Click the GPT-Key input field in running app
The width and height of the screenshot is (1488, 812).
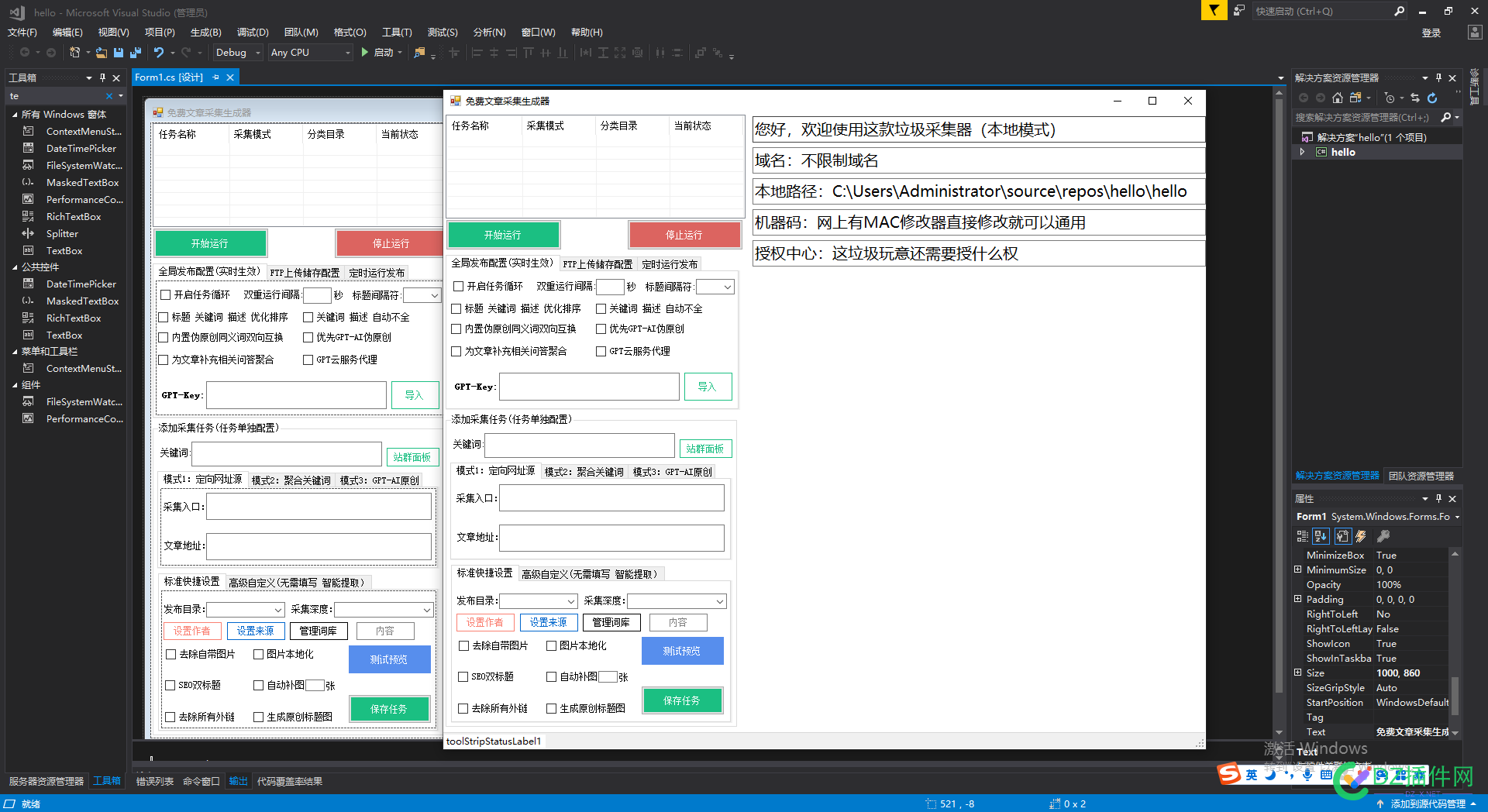[x=589, y=387]
